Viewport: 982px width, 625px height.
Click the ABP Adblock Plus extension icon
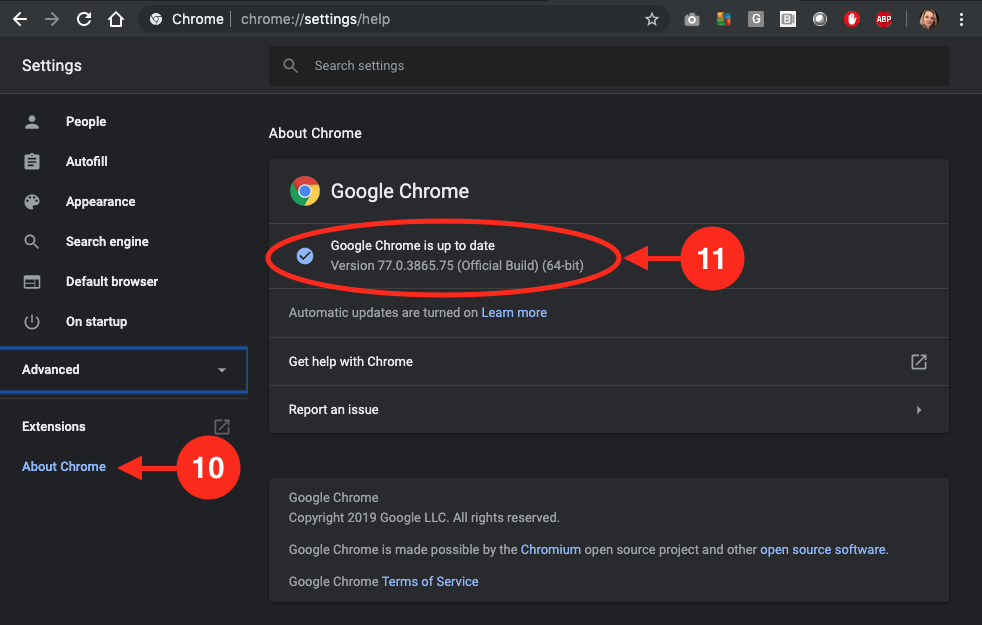884,19
